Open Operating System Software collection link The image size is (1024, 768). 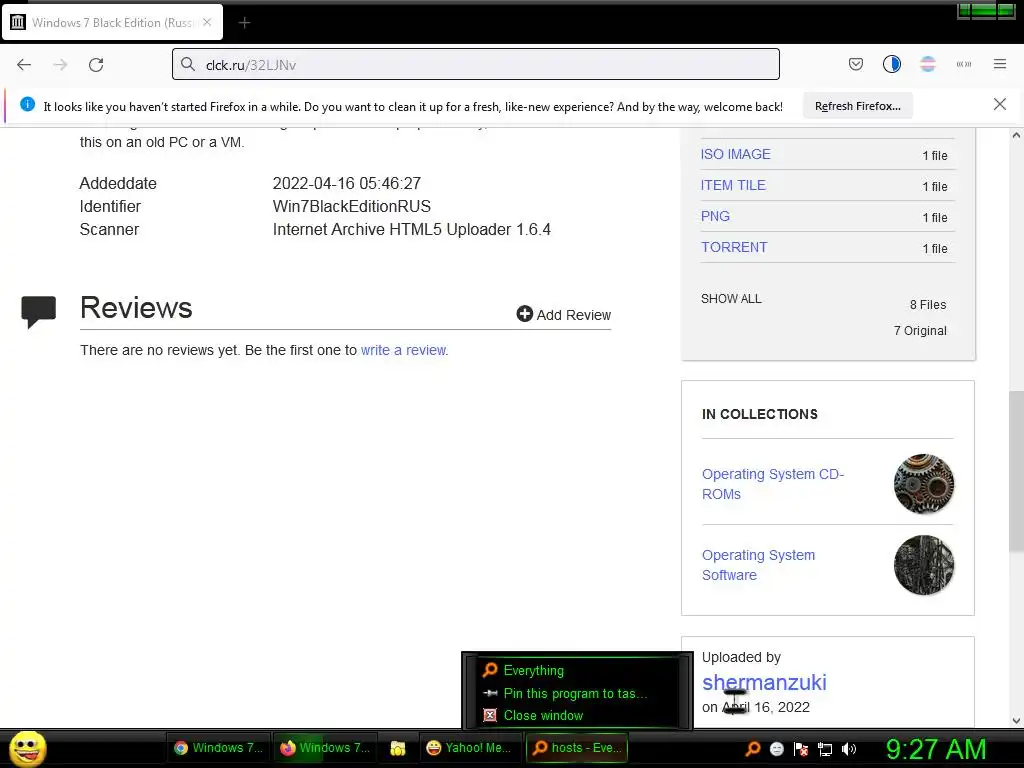(x=758, y=565)
